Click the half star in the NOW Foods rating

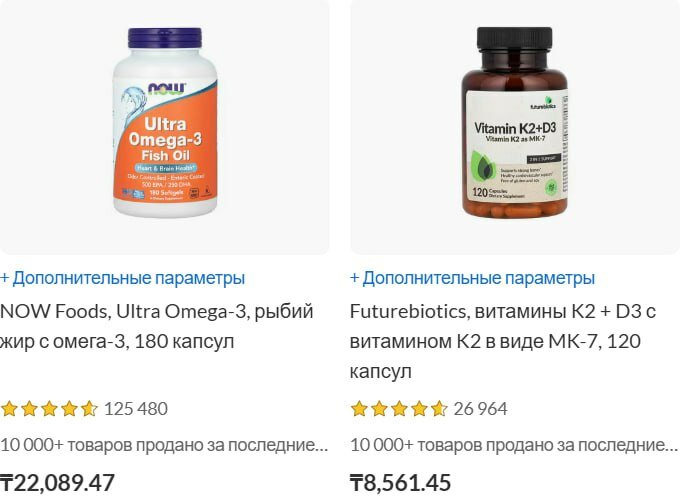pyautogui.click(x=89, y=409)
